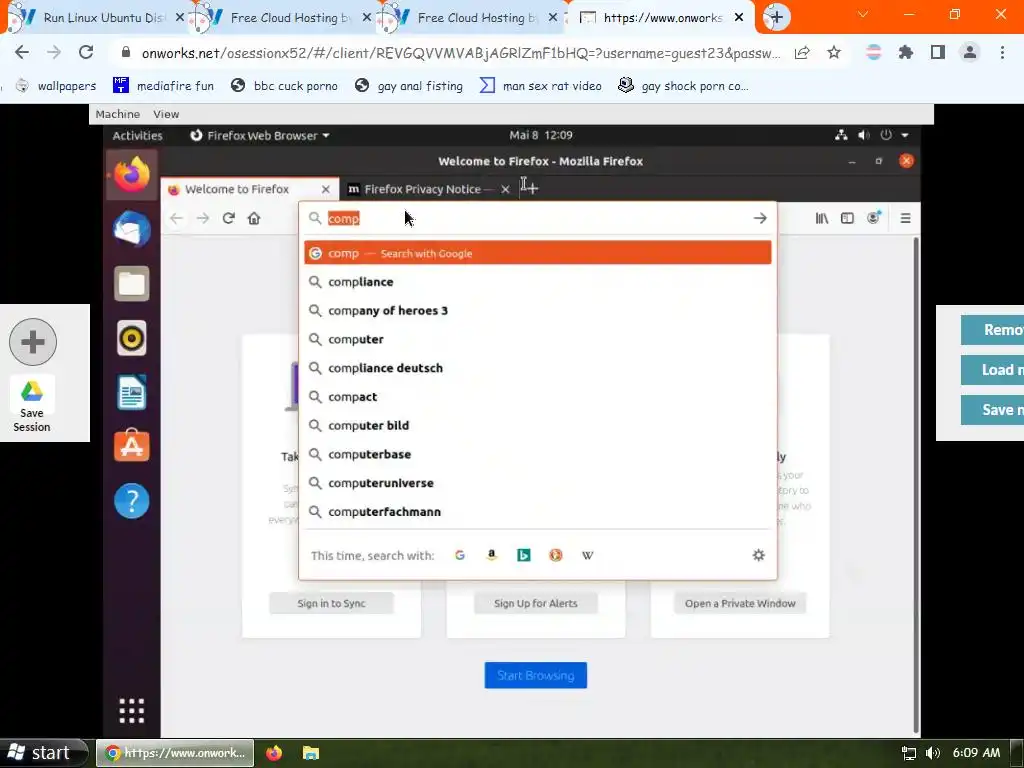Click Chrome address bar with onworks.net URL
Image resolution: width=1024 pixels, height=768 pixels.
[460, 53]
